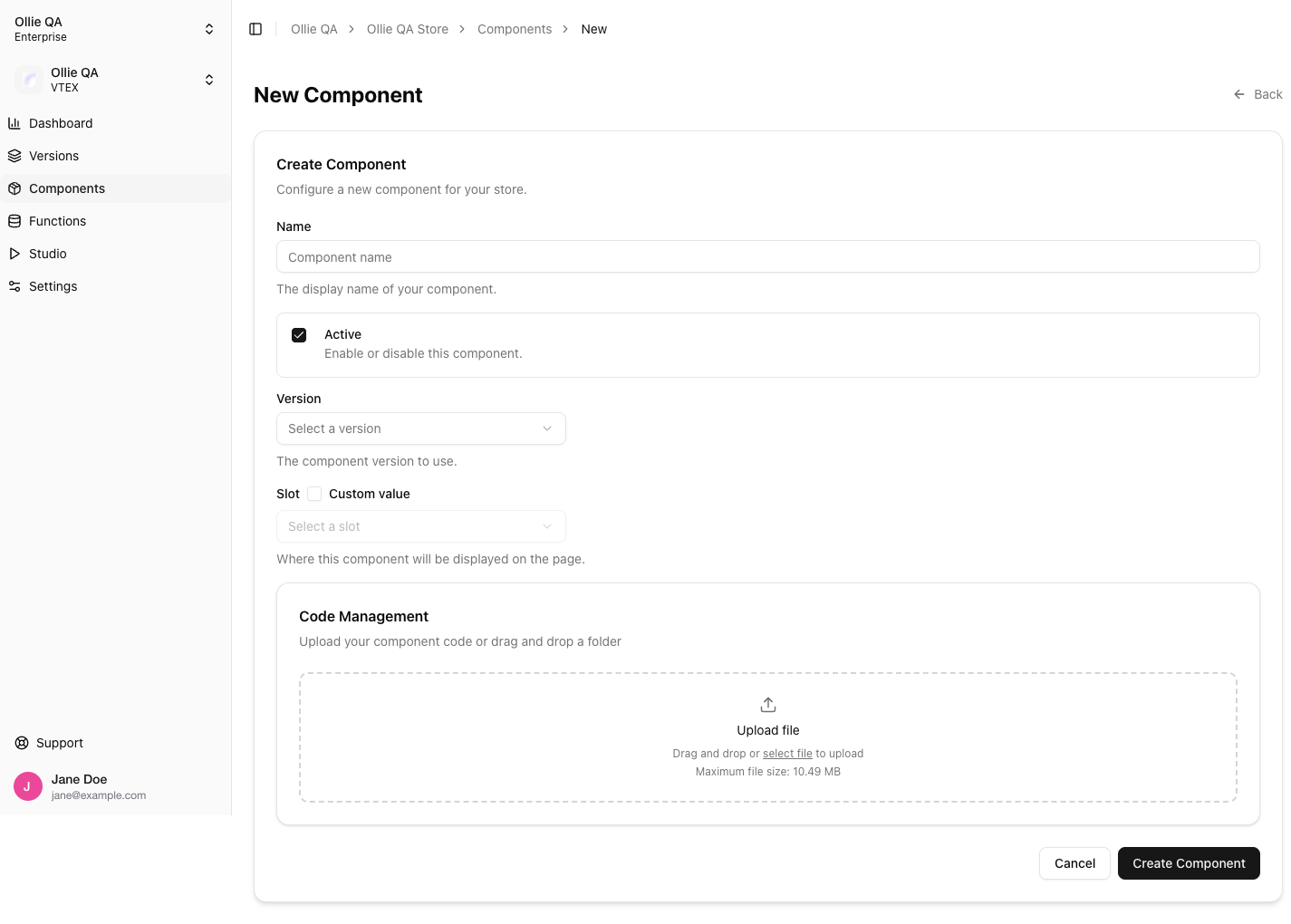
Task: Click the Dashboard bar chart icon
Action: coord(14,123)
